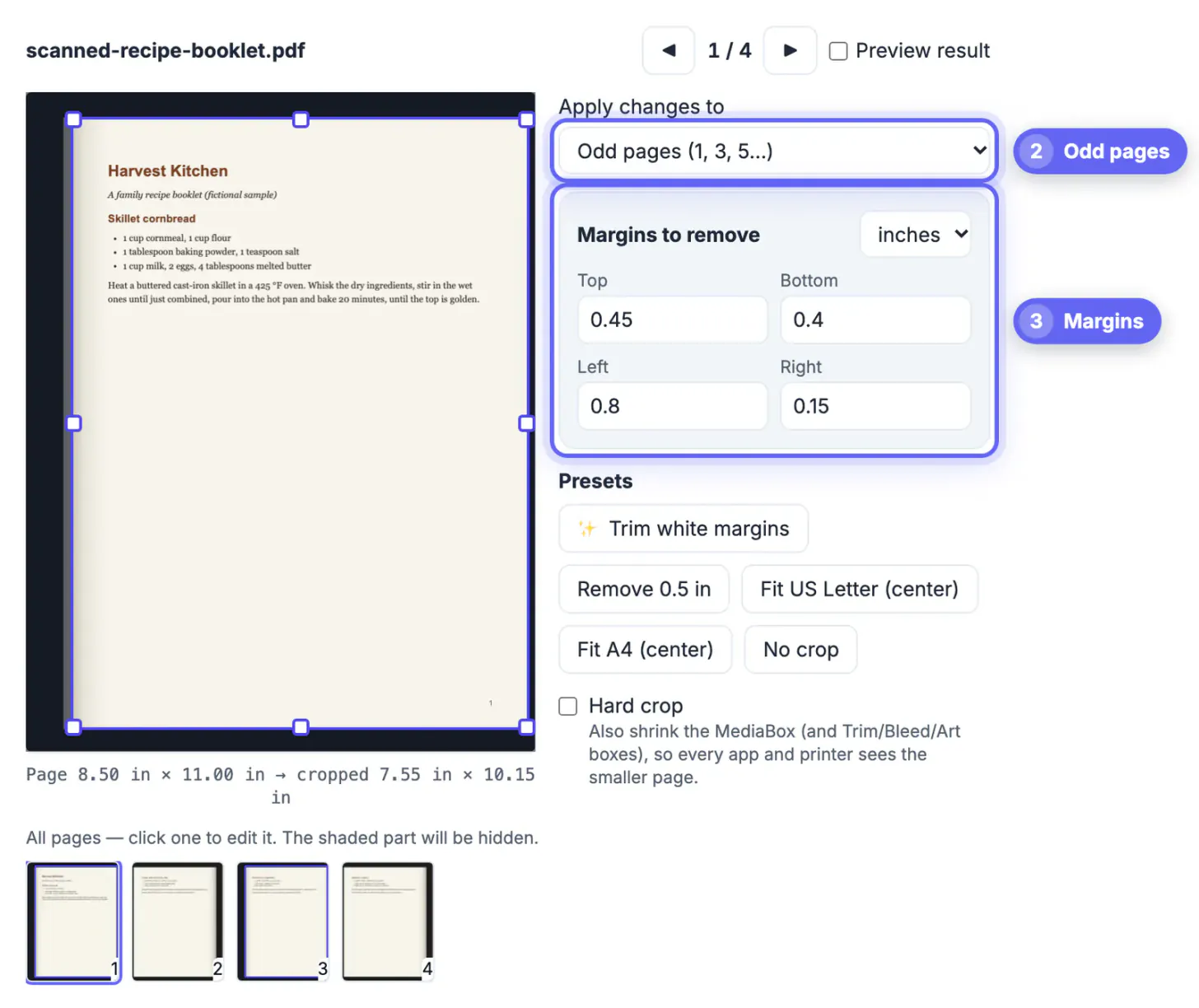
Task: Enable the Hard crop checkbox
Action: [568, 707]
